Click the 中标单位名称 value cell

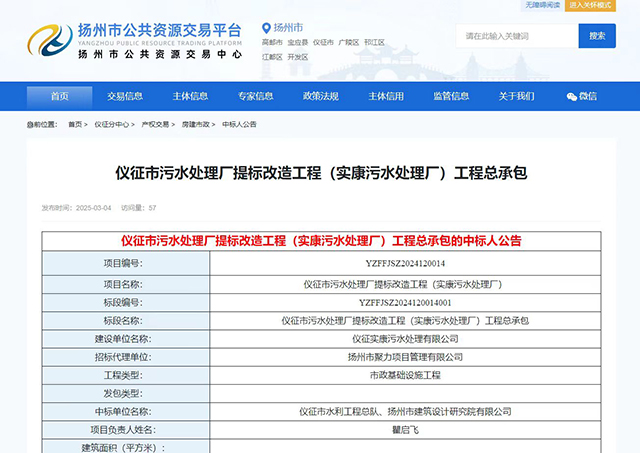click(x=405, y=412)
